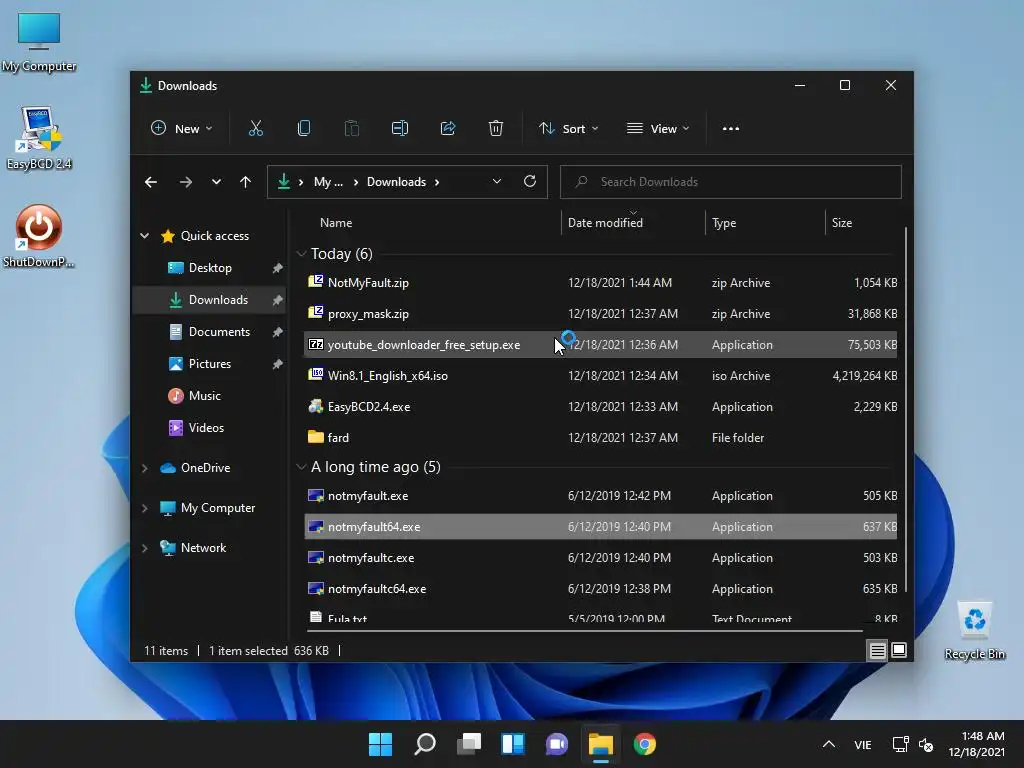Launch Google Chrome from the taskbar
1024x768 pixels.
(645, 744)
